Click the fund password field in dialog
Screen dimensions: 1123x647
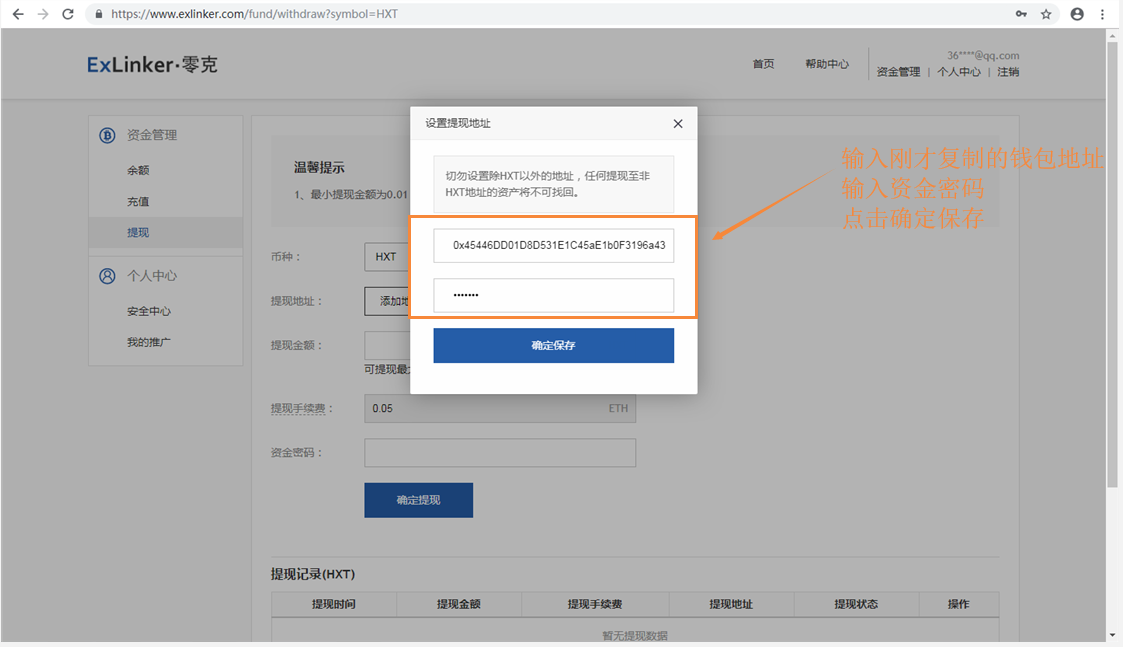[x=554, y=295]
